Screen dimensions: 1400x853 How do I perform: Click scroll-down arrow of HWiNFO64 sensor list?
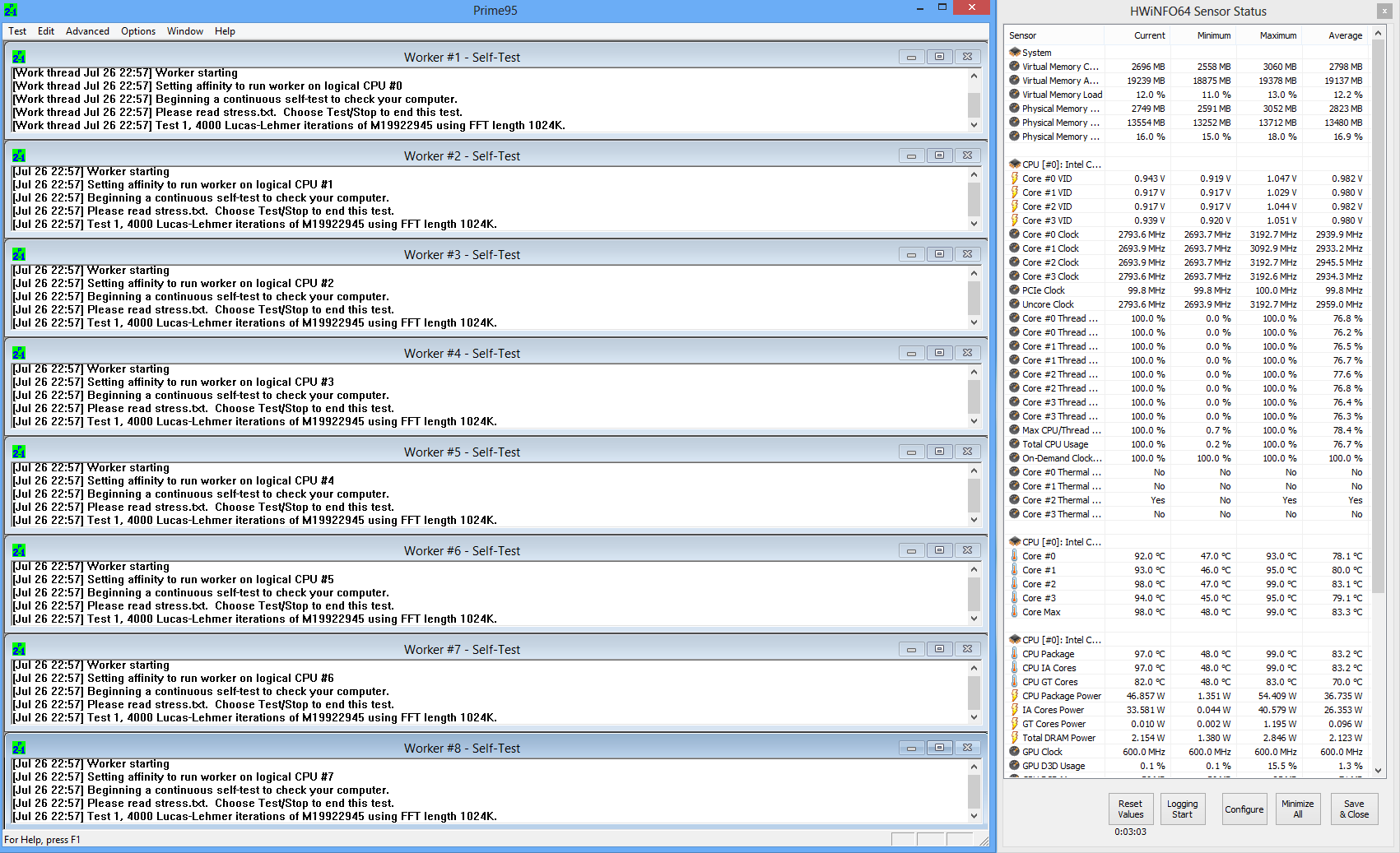1379,771
